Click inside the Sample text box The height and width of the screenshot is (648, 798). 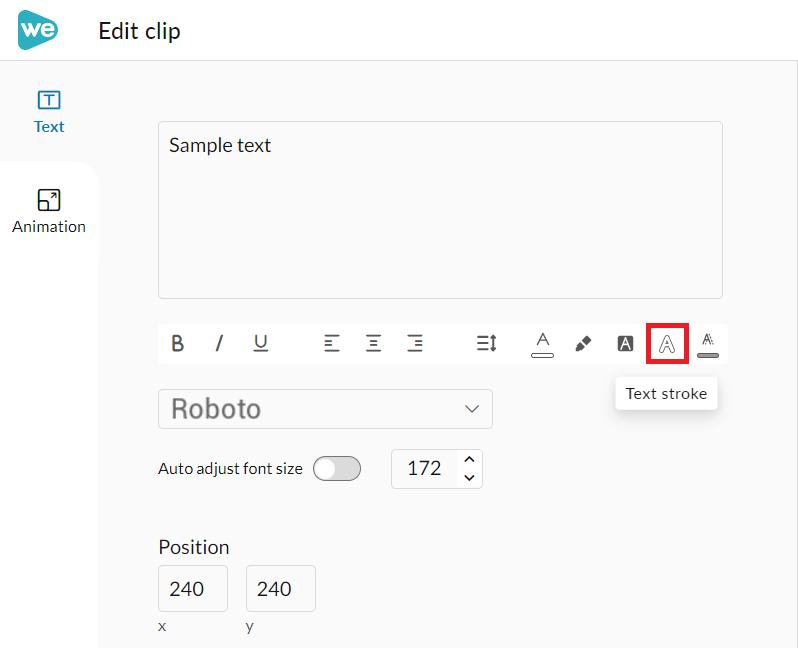440,210
